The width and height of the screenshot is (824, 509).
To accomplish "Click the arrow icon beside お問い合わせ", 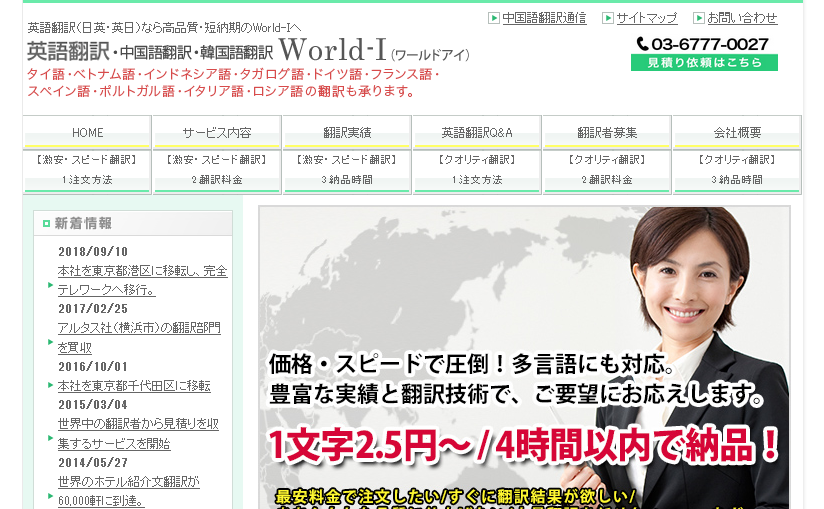I will [x=698, y=18].
